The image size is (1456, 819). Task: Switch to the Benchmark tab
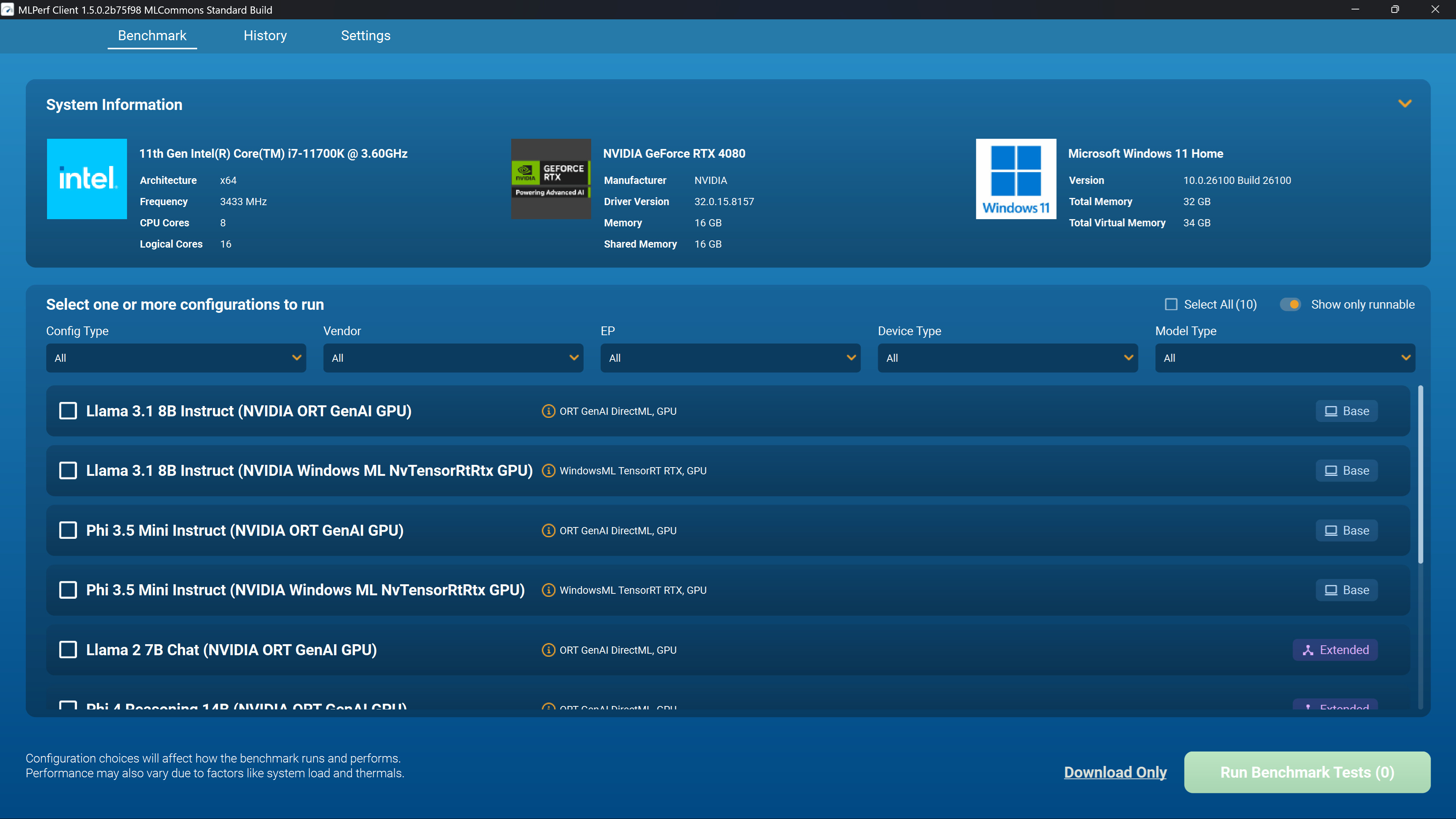tap(152, 36)
